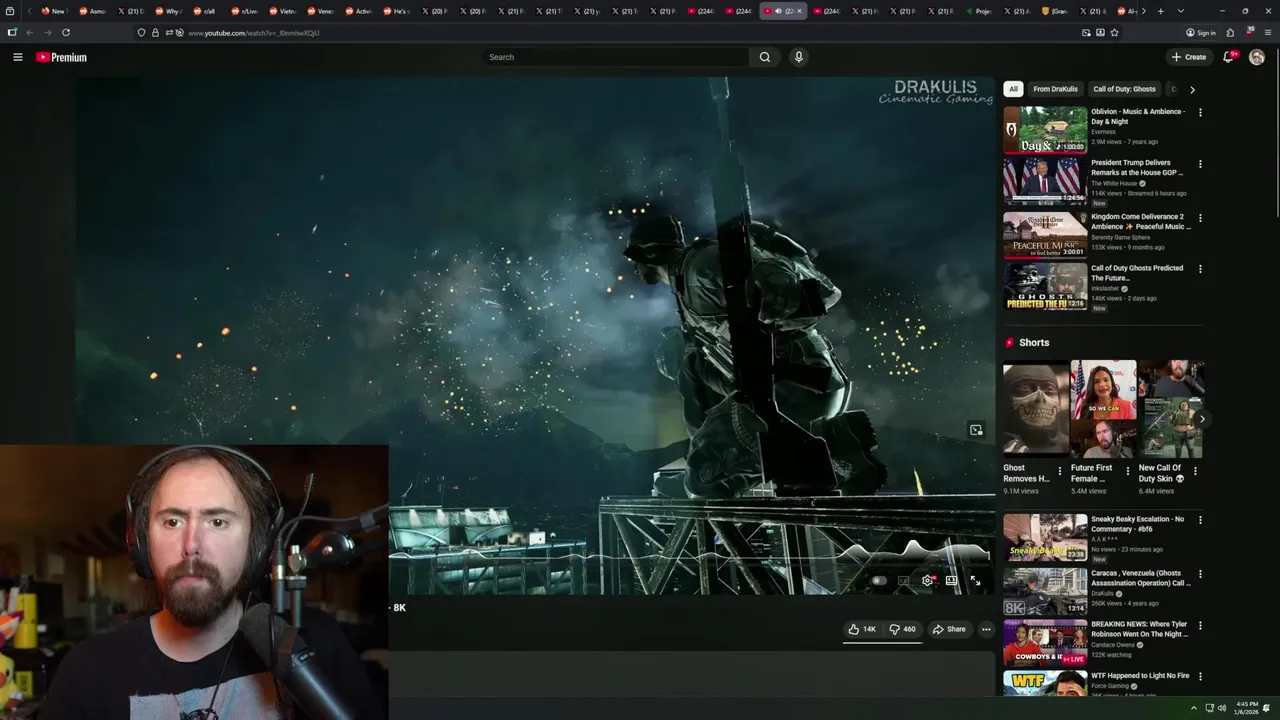This screenshot has height=720, width=1280.
Task: Open BREAKING NEWS Tyler Robinson video link
Action: [x=1140, y=629]
